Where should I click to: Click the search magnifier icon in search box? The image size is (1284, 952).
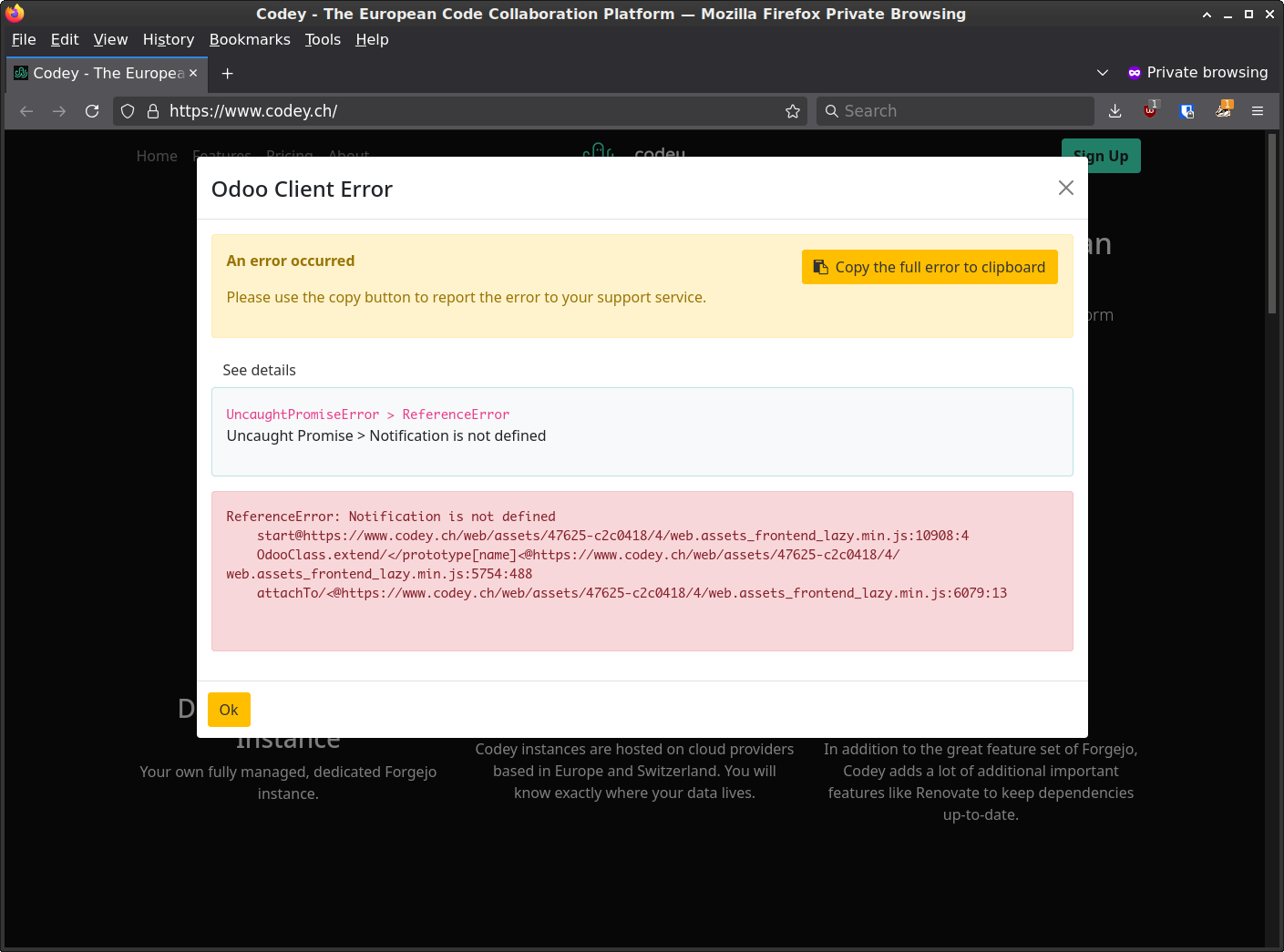click(831, 111)
